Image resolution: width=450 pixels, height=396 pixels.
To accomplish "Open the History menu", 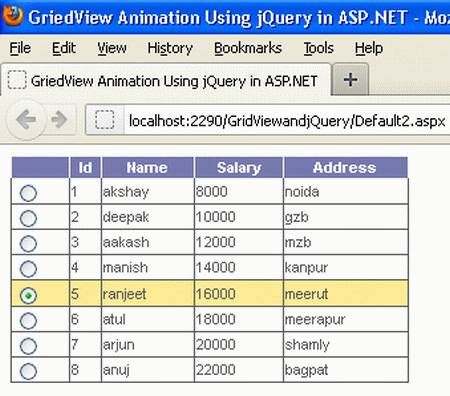I will pyautogui.click(x=170, y=48).
